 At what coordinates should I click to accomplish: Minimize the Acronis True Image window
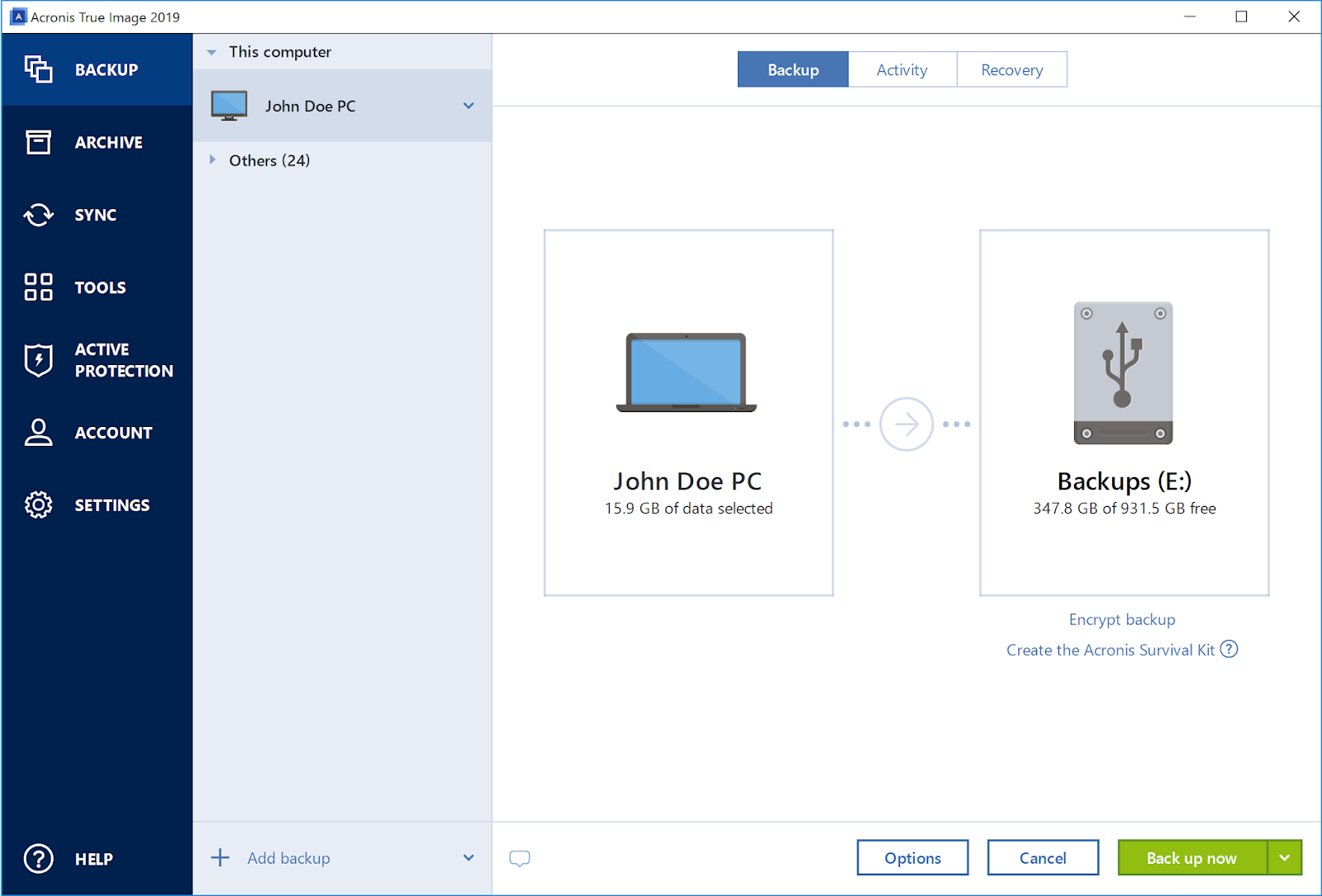point(1190,17)
